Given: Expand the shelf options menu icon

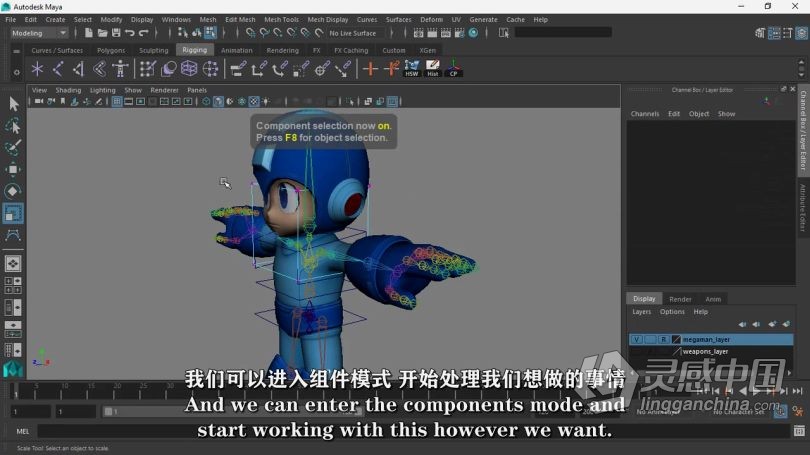Looking at the screenshot, I should [17, 73].
